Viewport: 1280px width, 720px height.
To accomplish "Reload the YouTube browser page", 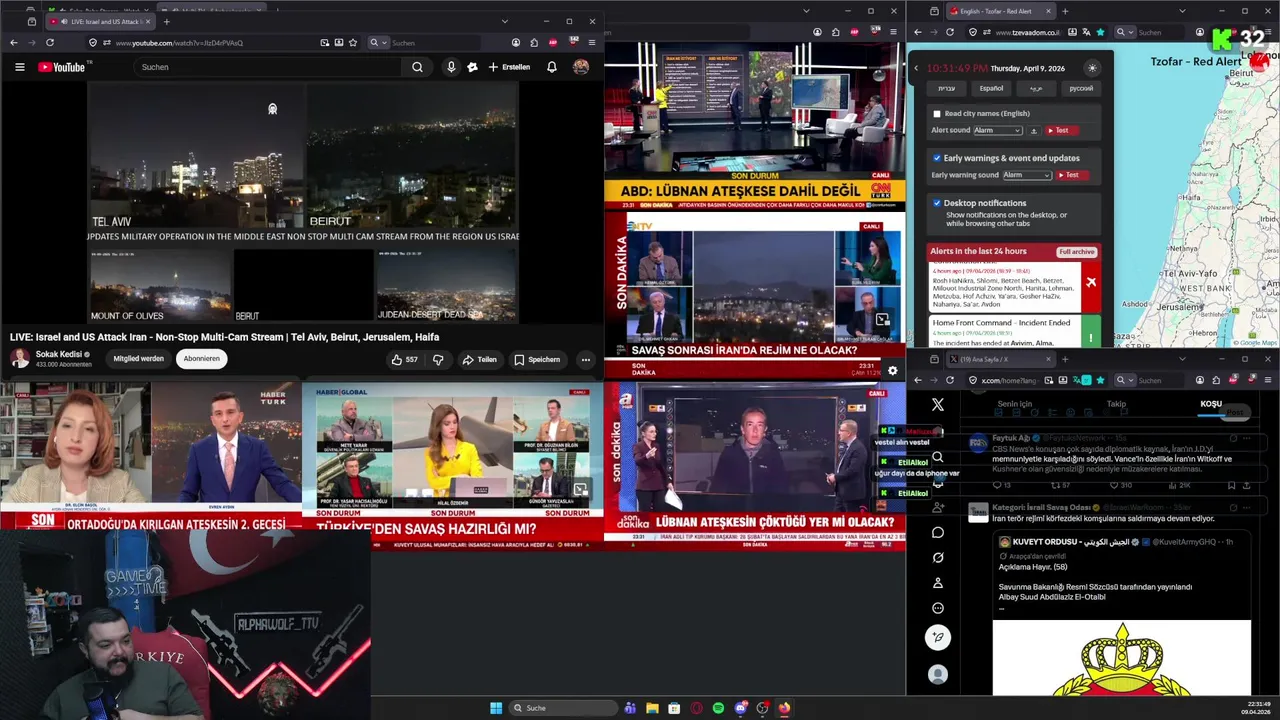I will 49,43.
